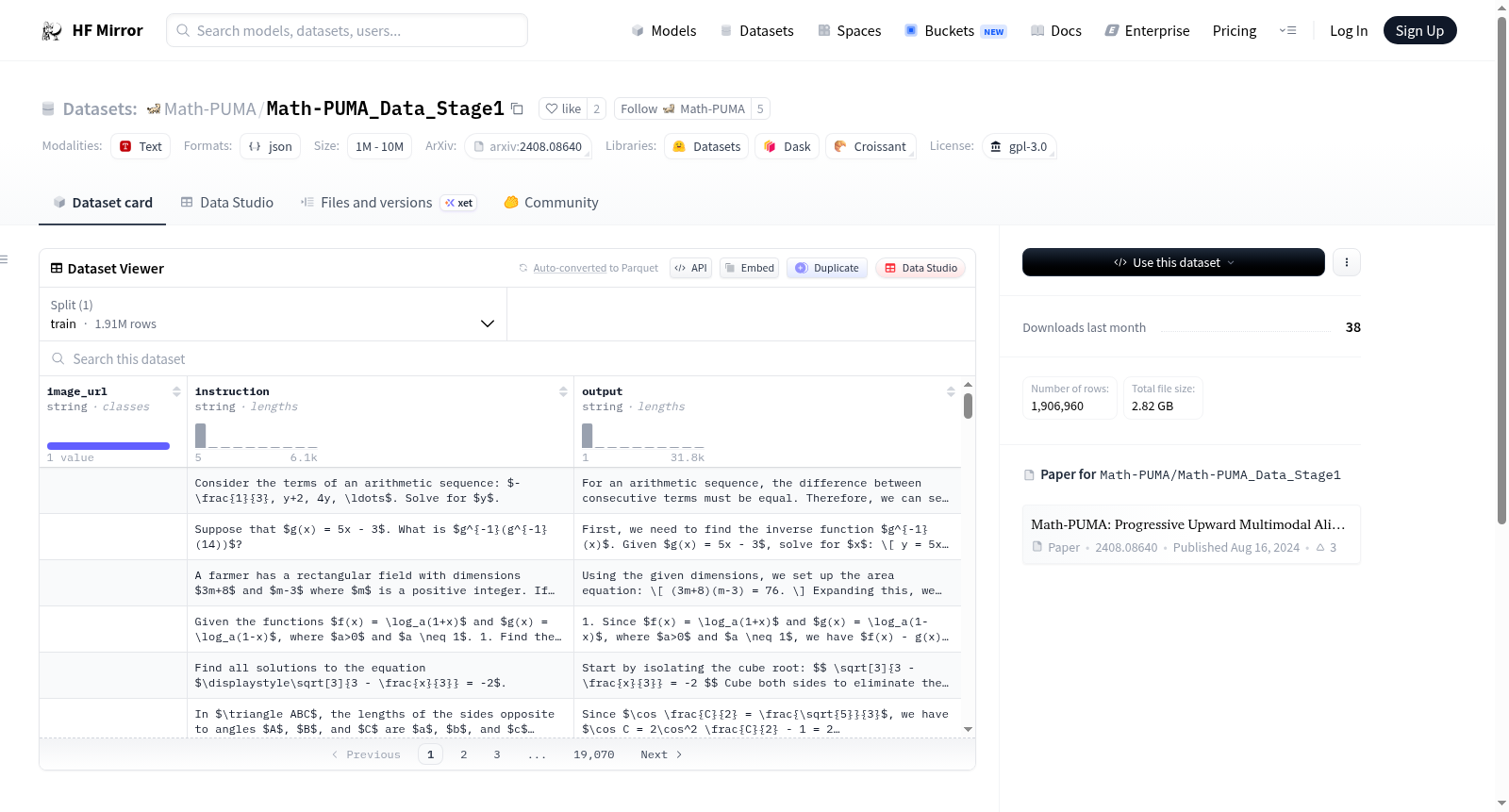The width and height of the screenshot is (1509, 812).
Task: Copy dataset name with the copy icon
Action: point(517,108)
